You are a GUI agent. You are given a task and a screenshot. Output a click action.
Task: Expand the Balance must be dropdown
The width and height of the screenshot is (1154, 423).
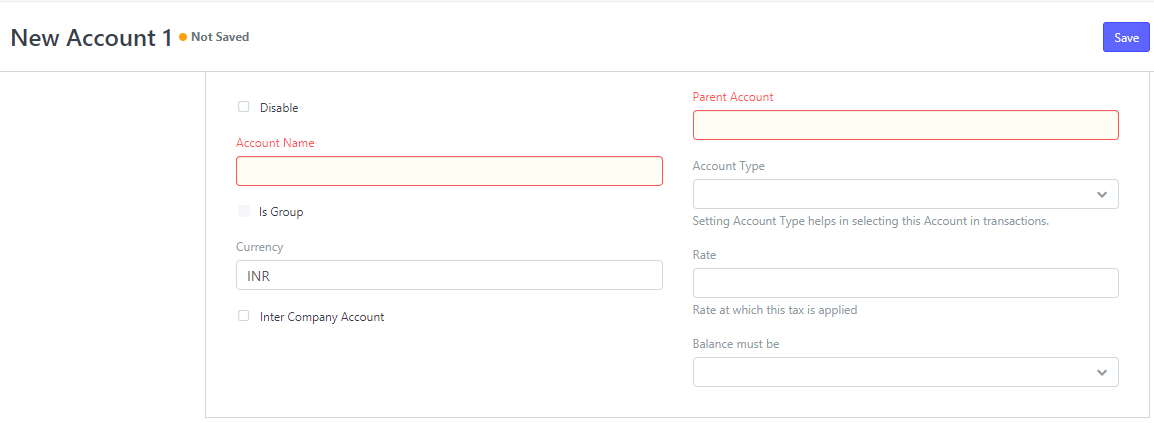point(905,372)
